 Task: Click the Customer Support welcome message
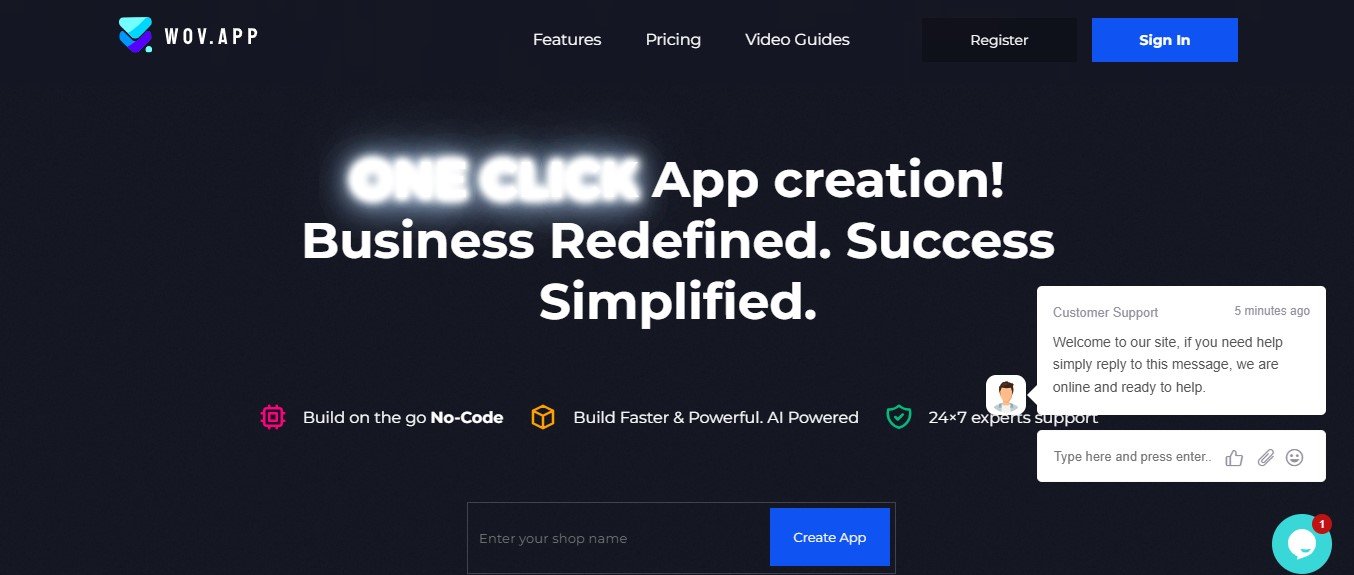(1167, 365)
